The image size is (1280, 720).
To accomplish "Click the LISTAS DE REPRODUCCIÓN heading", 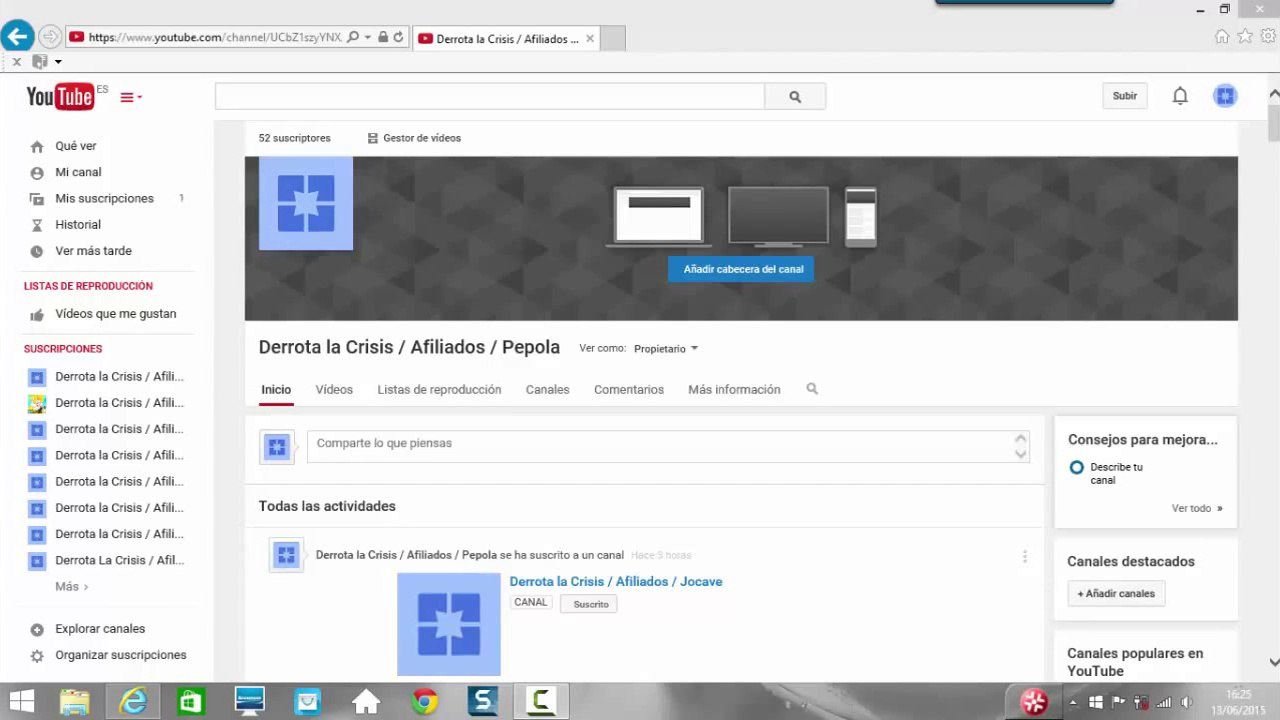I will [x=88, y=286].
